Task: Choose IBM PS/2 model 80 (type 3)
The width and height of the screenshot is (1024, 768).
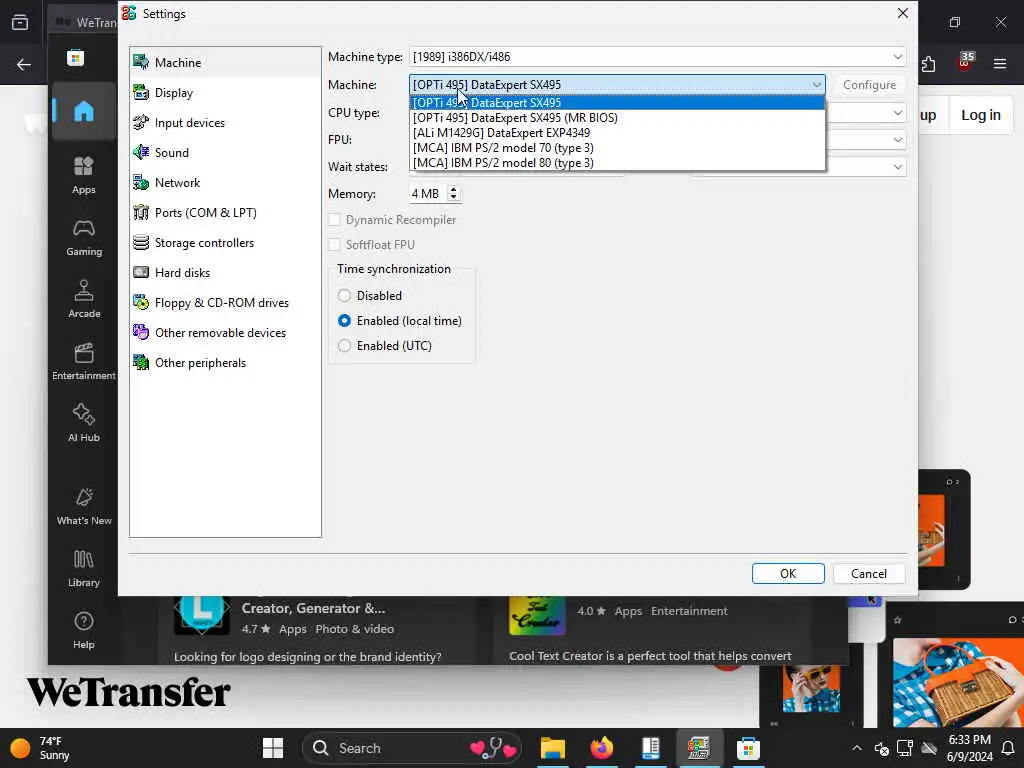Action: click(617, 163)
